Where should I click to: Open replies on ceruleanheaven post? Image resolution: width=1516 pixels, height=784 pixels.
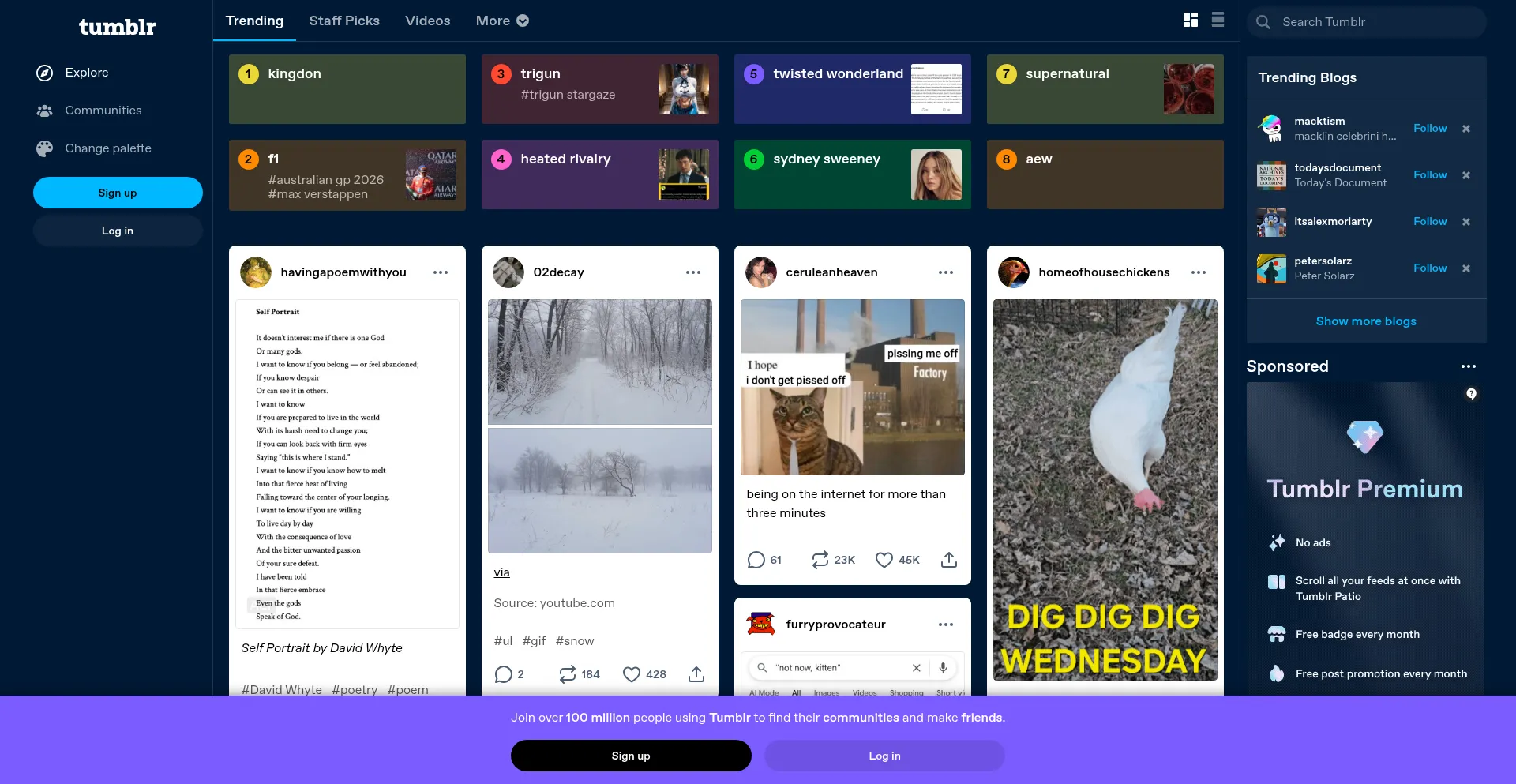pos(764,560)
